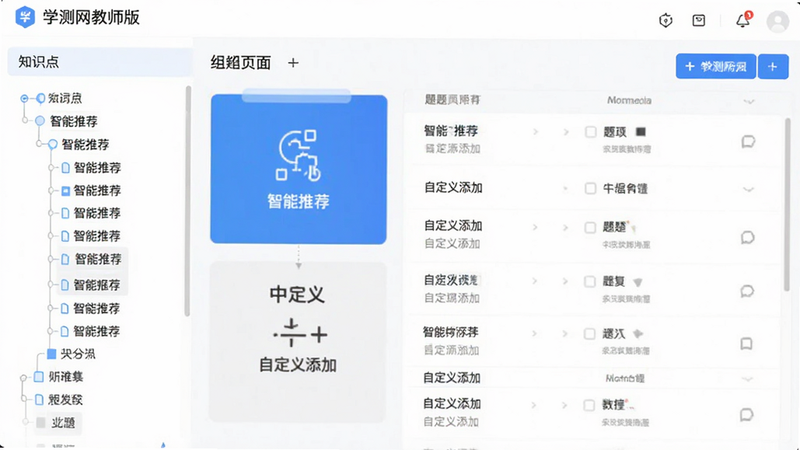Click the document icon beside 矩发筱
The height and width of the screenshot is (450, 800).
(x=39, y=399)
